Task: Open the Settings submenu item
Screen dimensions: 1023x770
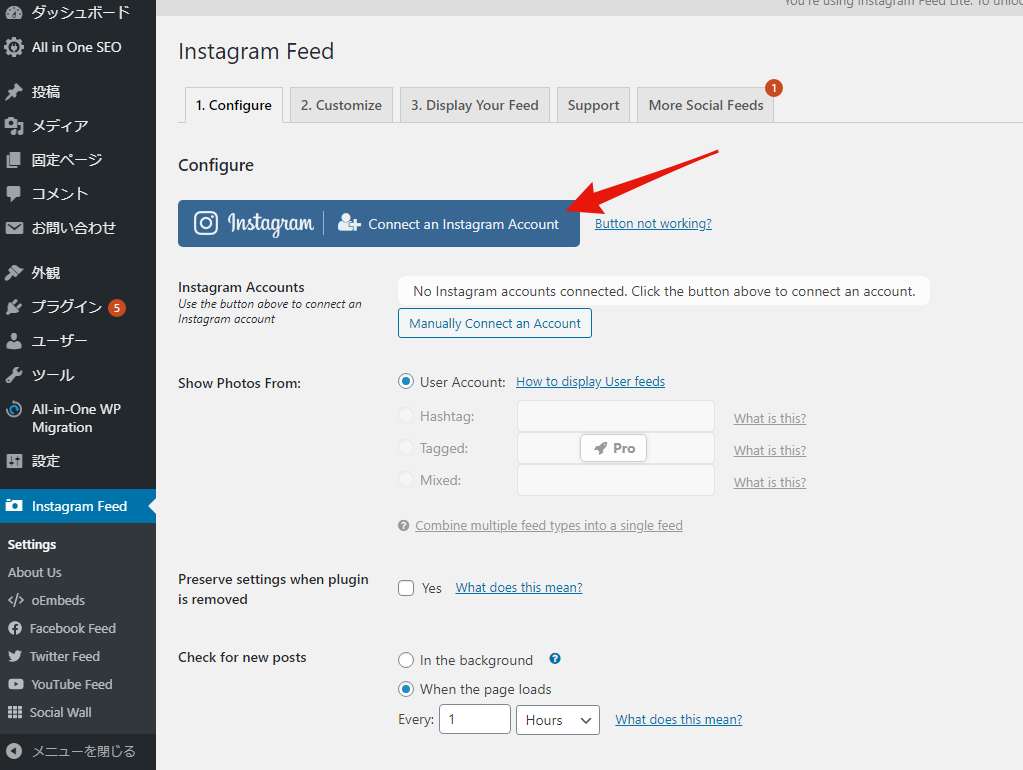Action: 32,544
